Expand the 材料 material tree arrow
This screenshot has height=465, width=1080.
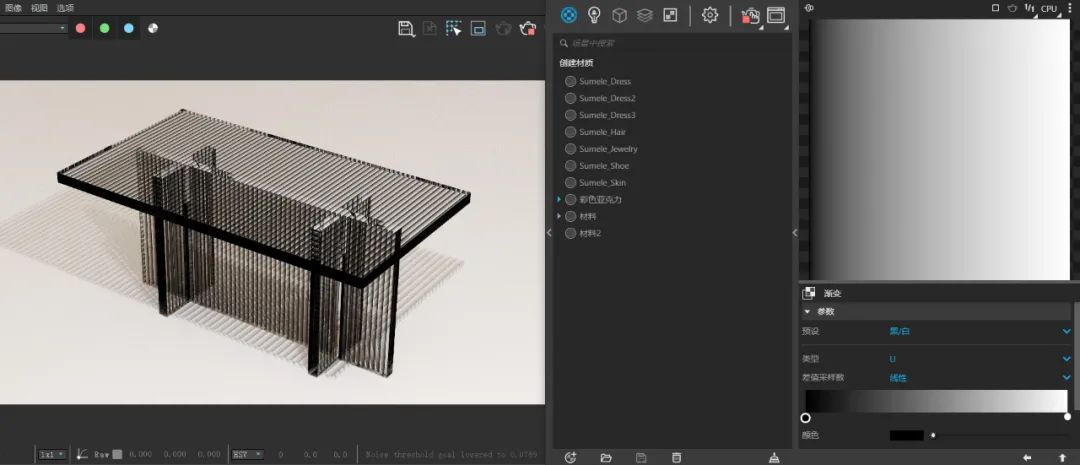pyautogui.click(x=559, y=216)
